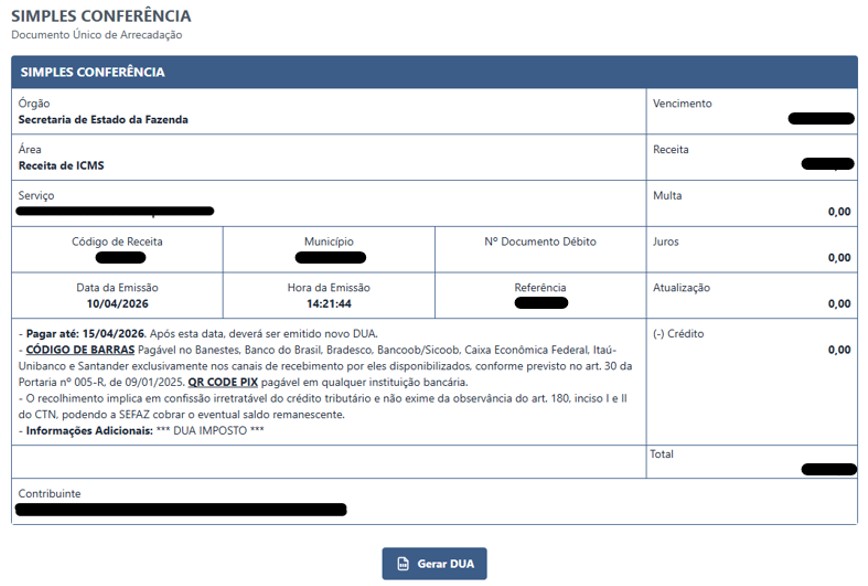
Task: Click the Vencimento field label
Action: 681,103
